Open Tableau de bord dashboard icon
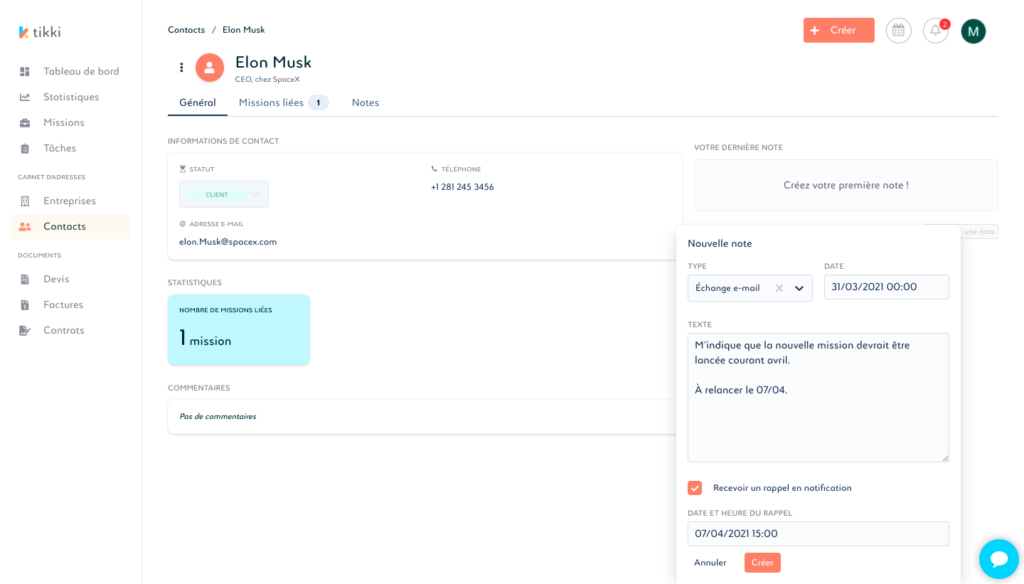Image resolution: width=1024 pixels, height=584 pixels. tap(25, 71)
